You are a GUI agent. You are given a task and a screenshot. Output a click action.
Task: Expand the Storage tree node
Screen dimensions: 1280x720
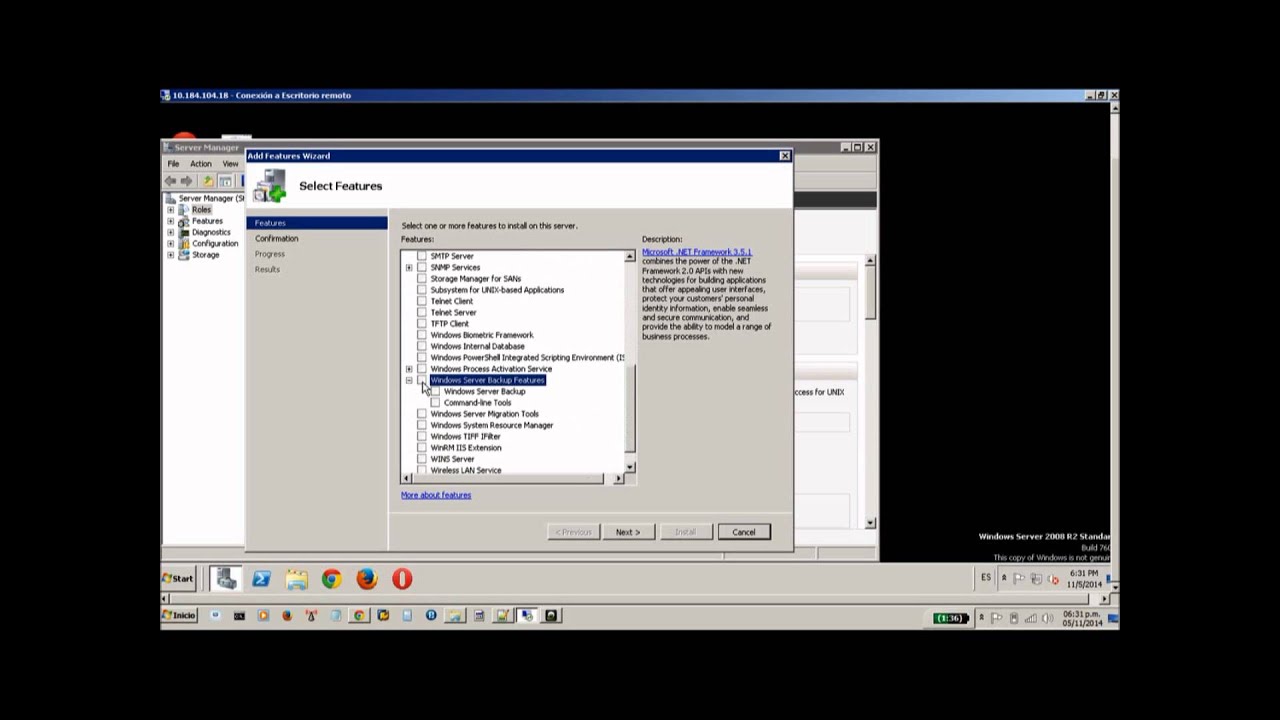171,255
